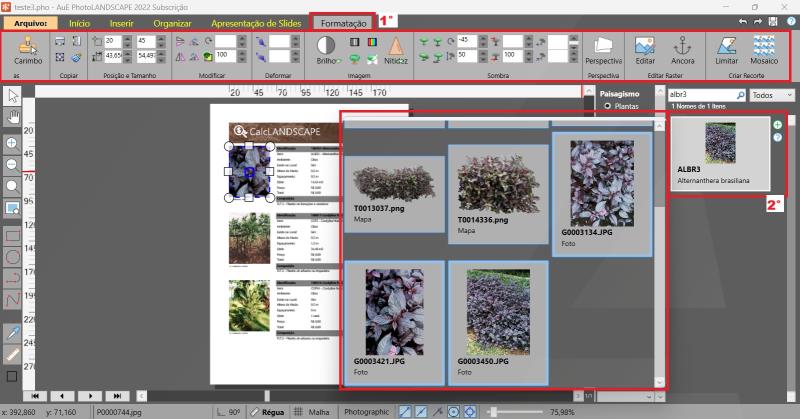Click the width field showing 43,65
800x419 pixels.
pyautogui.click(x=113, y=55)
